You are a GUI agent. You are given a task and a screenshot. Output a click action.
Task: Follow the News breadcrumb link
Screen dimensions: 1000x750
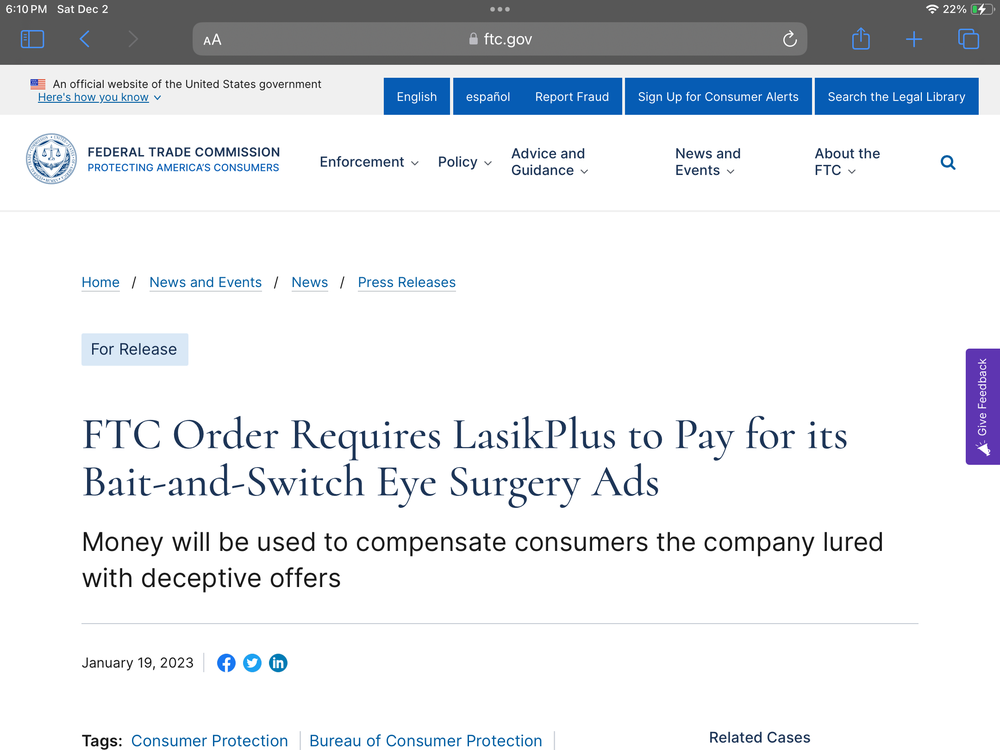[x=309, y=283]
